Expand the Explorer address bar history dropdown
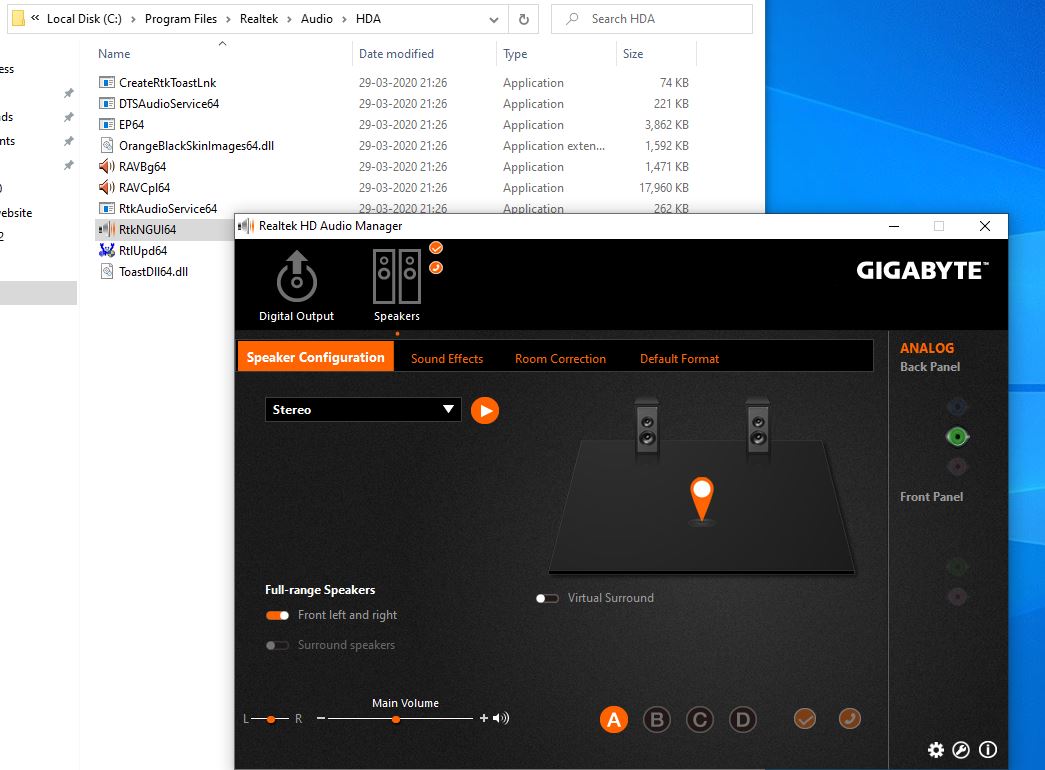 [x=494, y=19]
